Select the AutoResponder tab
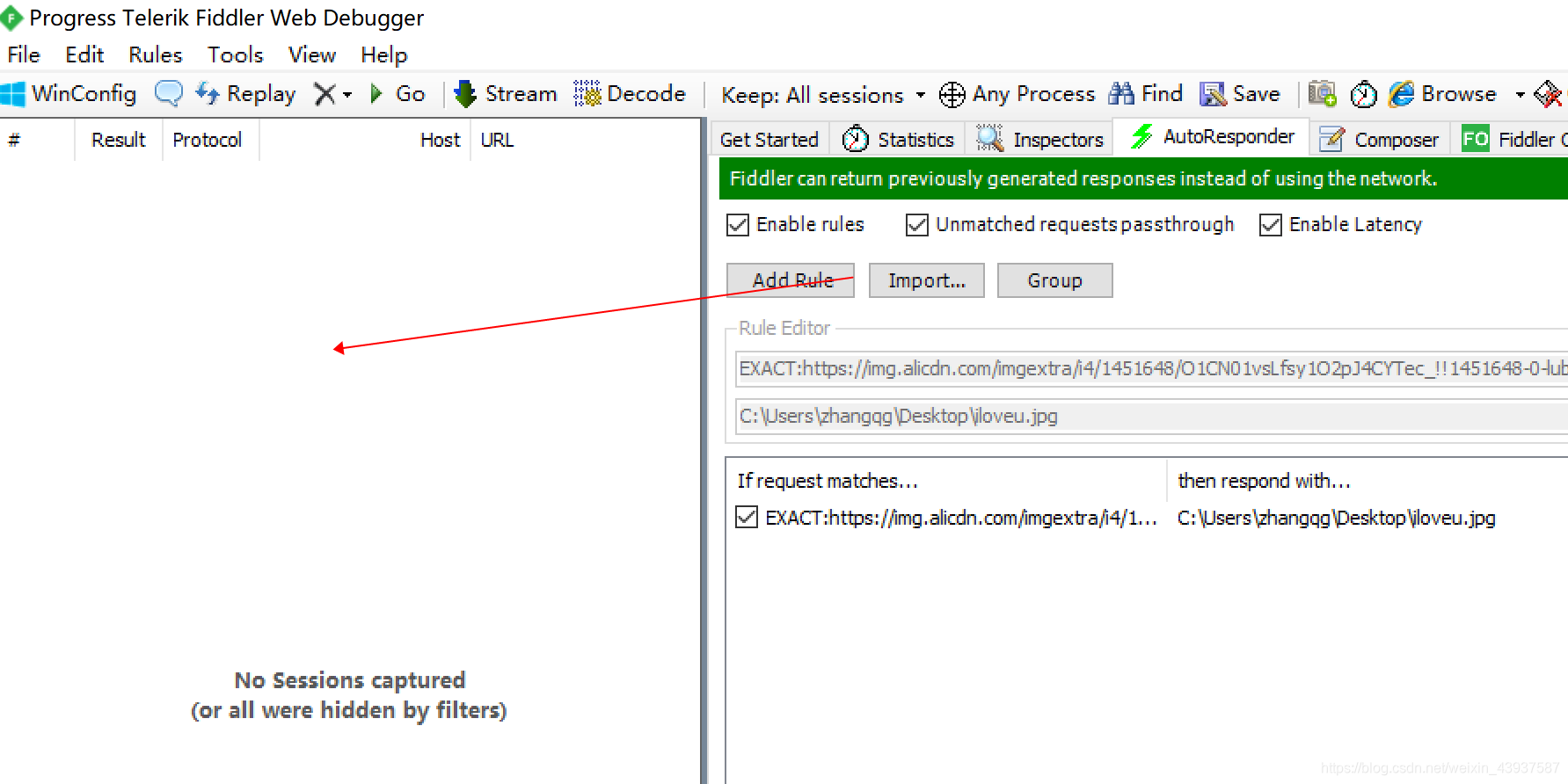The height and width of the screenshot is (784, 1568). pos(1212,137)
